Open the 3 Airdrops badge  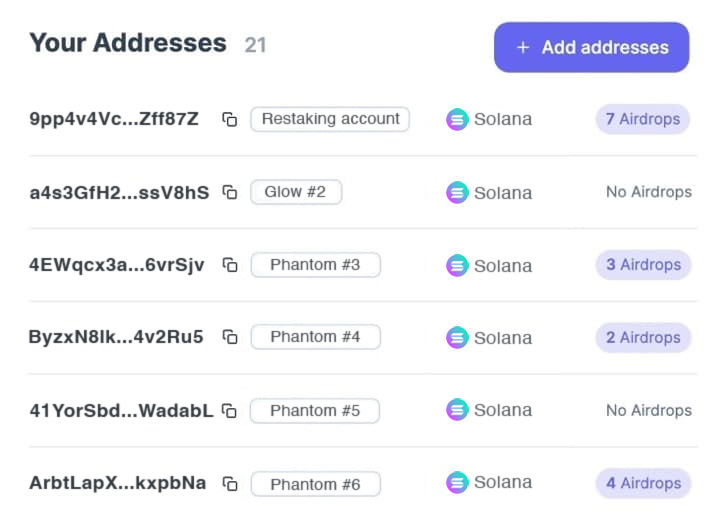pyautogui.click(x=642, y=265)
